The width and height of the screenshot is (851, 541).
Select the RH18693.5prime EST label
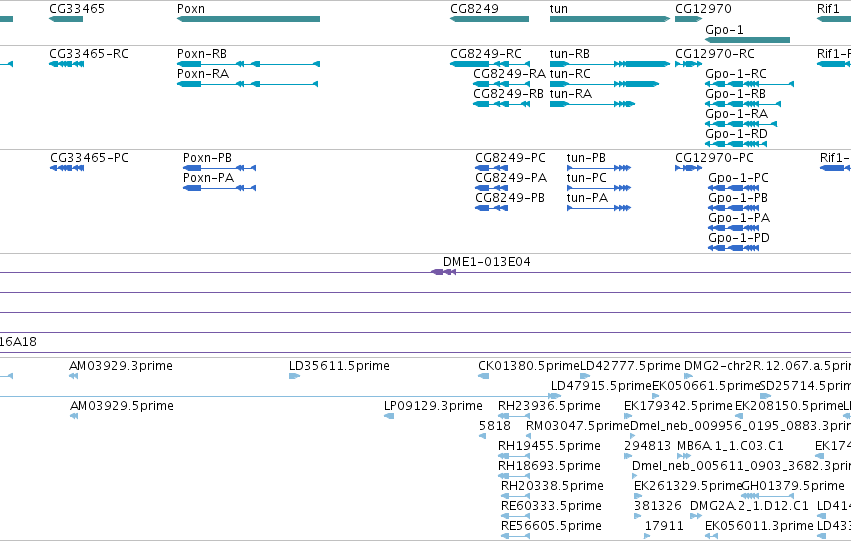coord(549,467)
